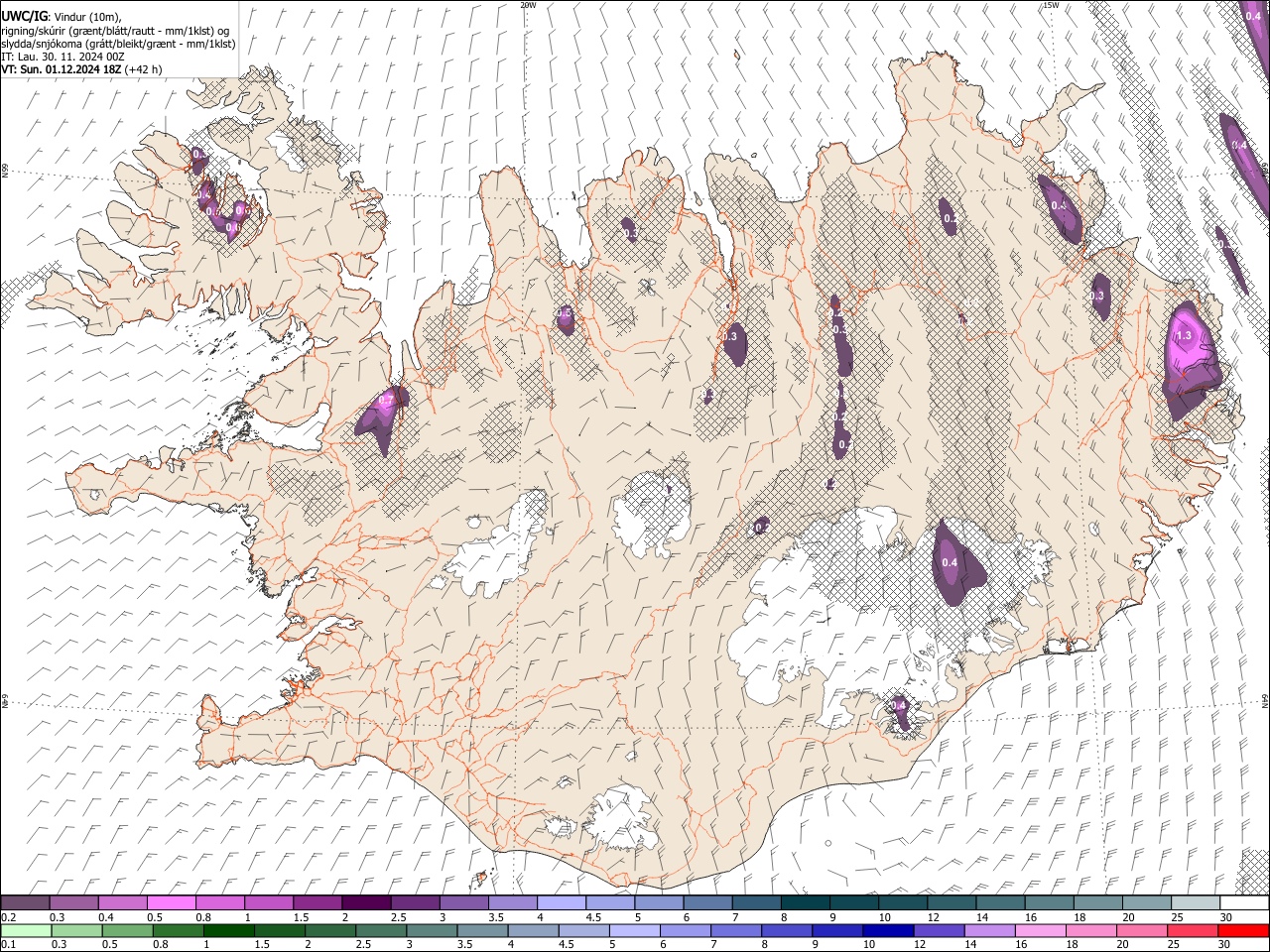The height and width of the screenshot is (952, 1270).
Task: Pick the dark teal 8–9 swatch in top scale
Action: 805,903
